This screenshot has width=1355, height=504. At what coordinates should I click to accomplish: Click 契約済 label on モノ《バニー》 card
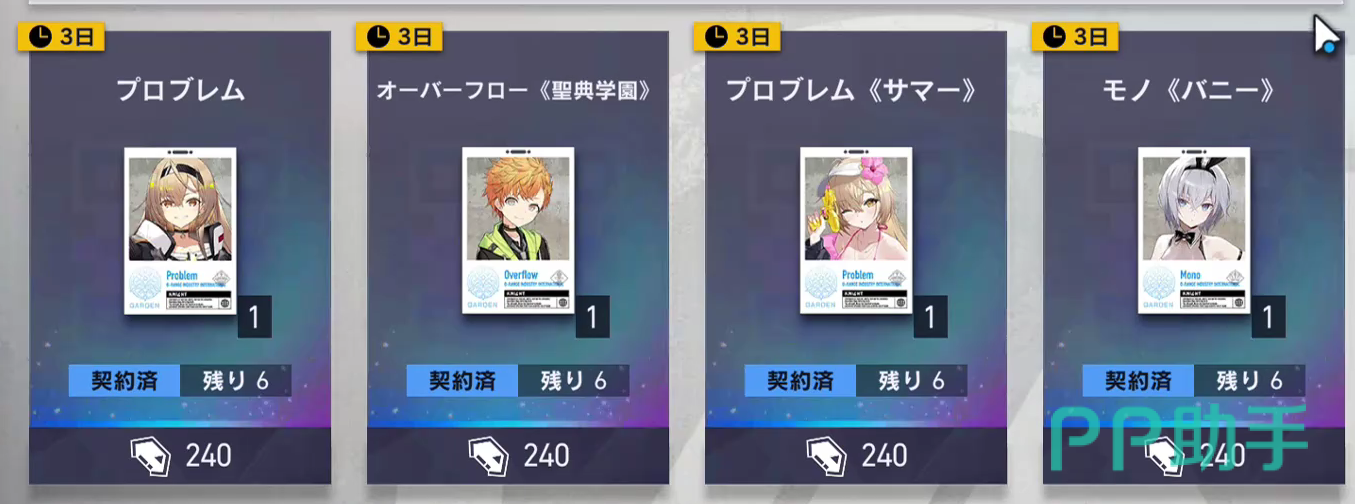click(1139, 381)
